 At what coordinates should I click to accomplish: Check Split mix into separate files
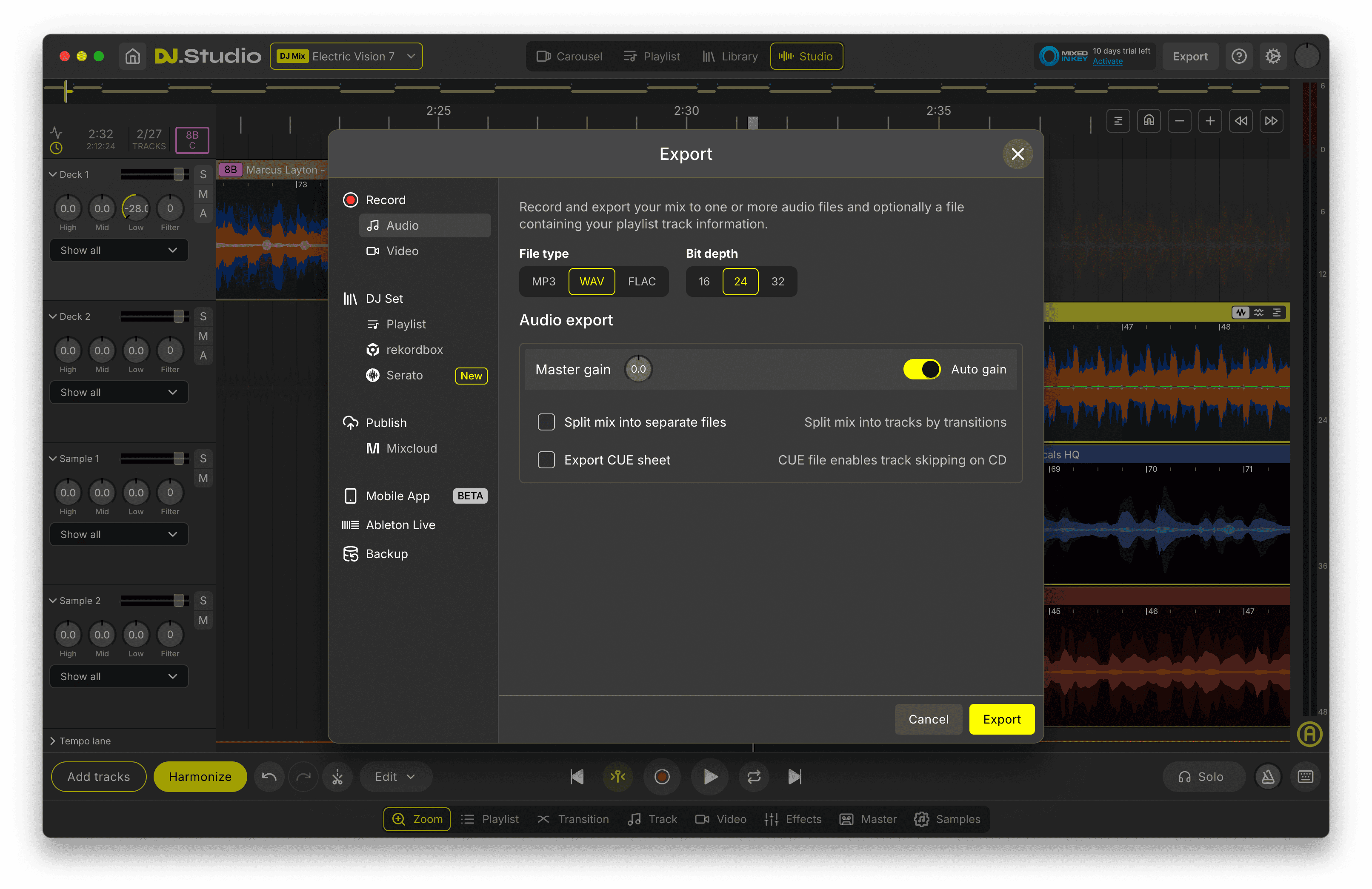click(546, 422)
